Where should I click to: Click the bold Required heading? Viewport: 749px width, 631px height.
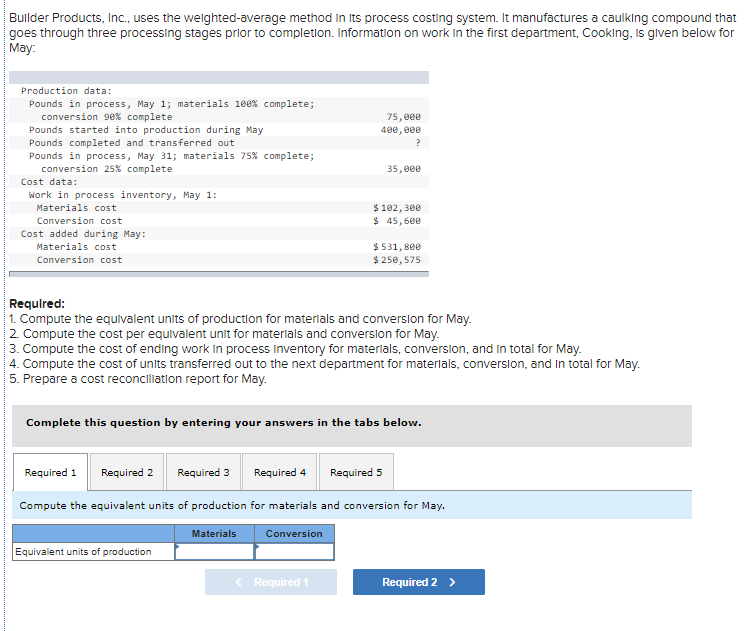pyautogui.click(x=37, y=304)
